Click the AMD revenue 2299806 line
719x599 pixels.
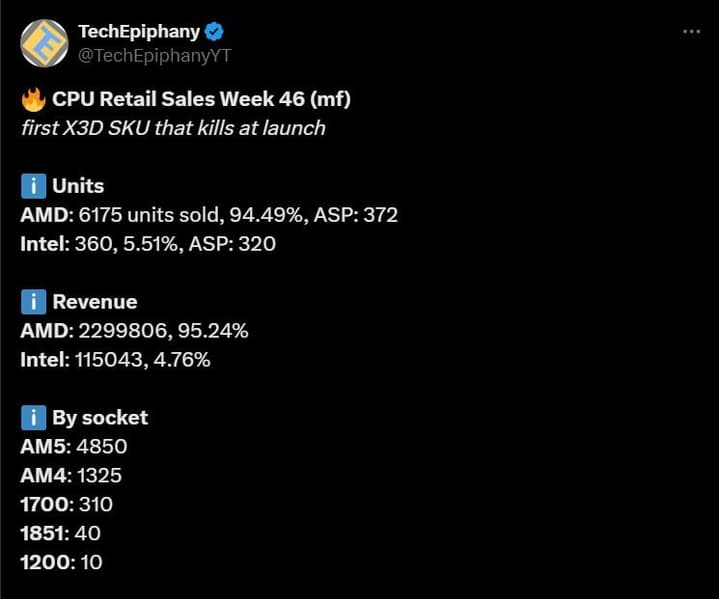click(134, 331)
